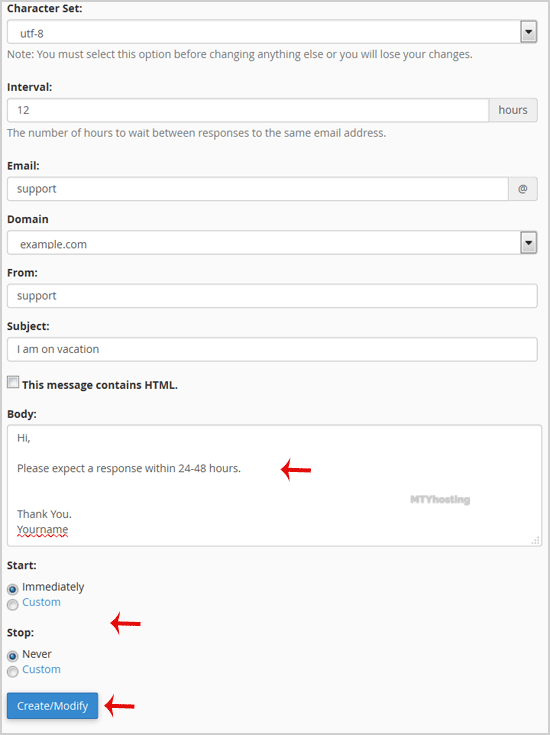Click the Create/Modify button
Image resolution: width=550 pixels, height=735 pixels.
tap(53, 705)
